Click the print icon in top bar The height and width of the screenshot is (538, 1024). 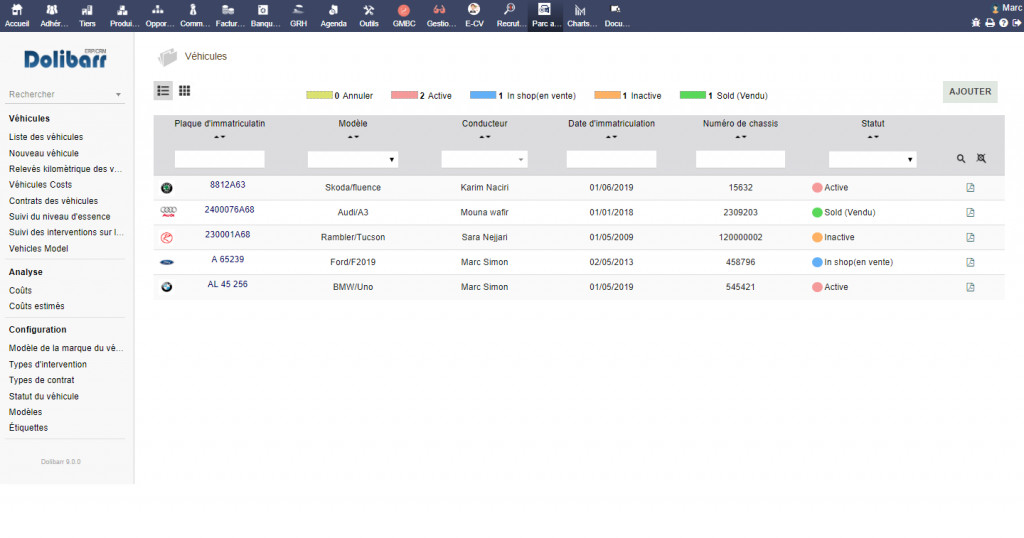[x=989, y=23]
